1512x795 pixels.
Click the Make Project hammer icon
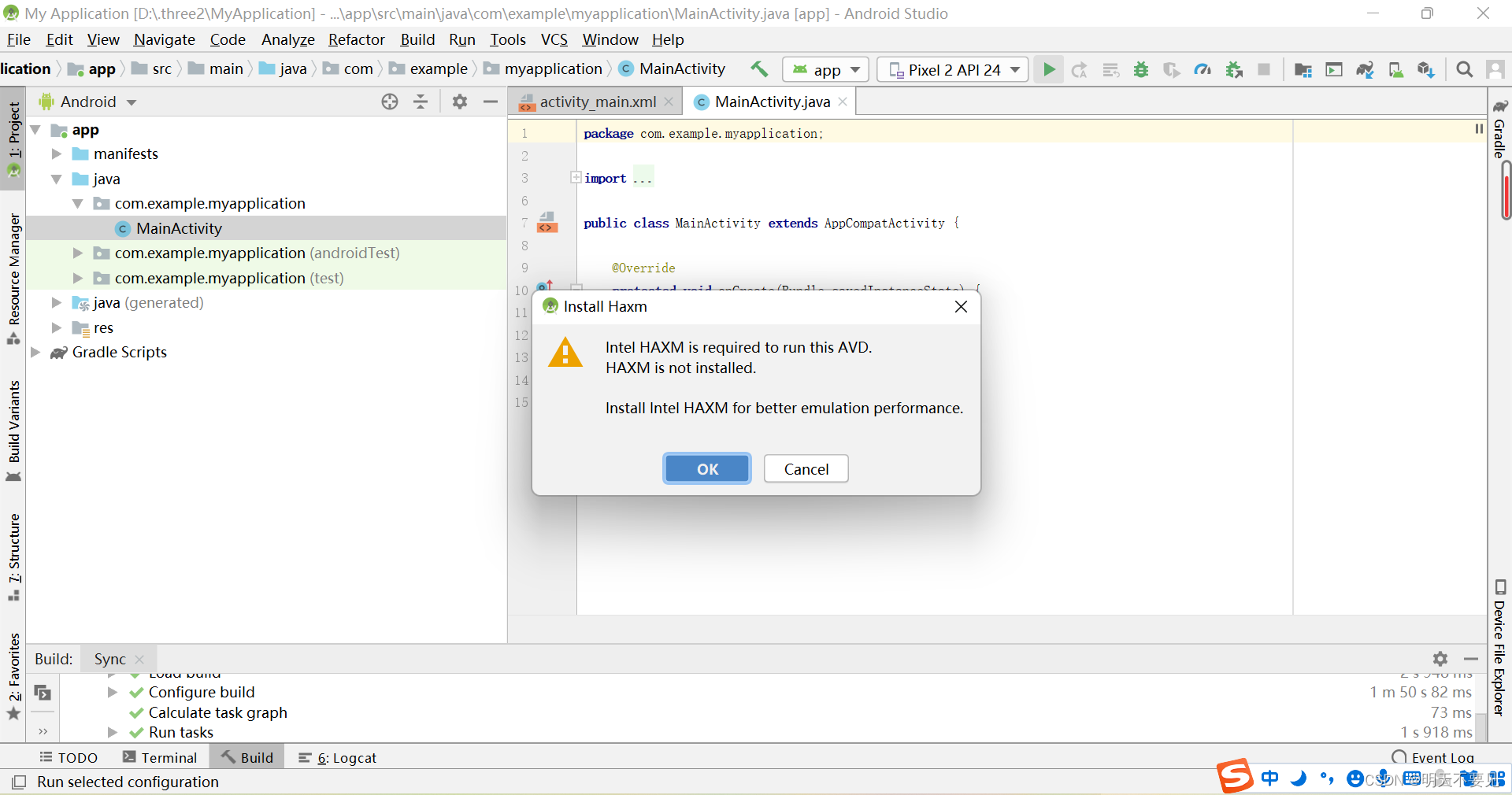759,69
